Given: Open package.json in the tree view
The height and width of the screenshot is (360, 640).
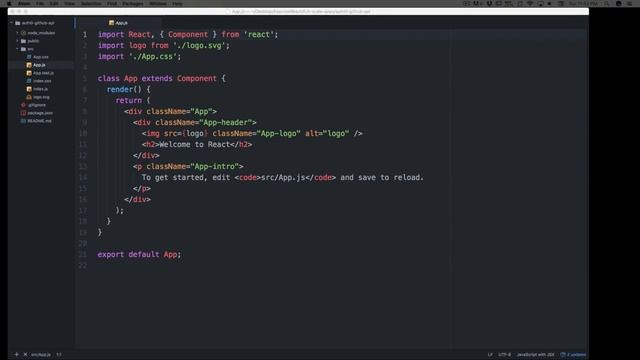Looking at the screenshot, I should (40, 113).
